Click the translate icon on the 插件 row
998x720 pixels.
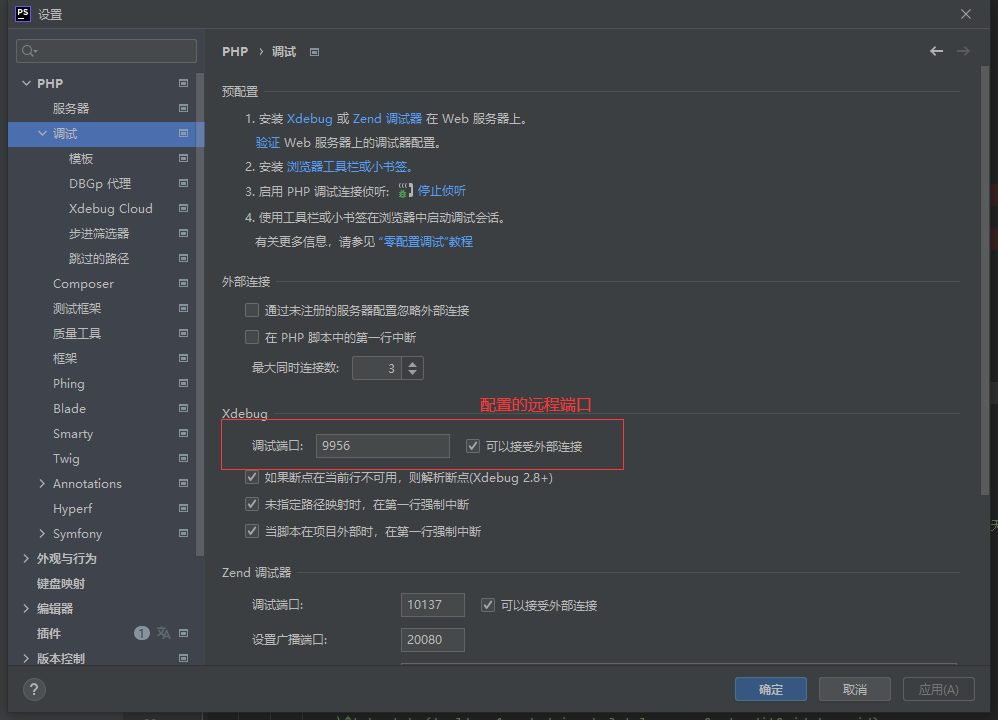click(164, 633)
